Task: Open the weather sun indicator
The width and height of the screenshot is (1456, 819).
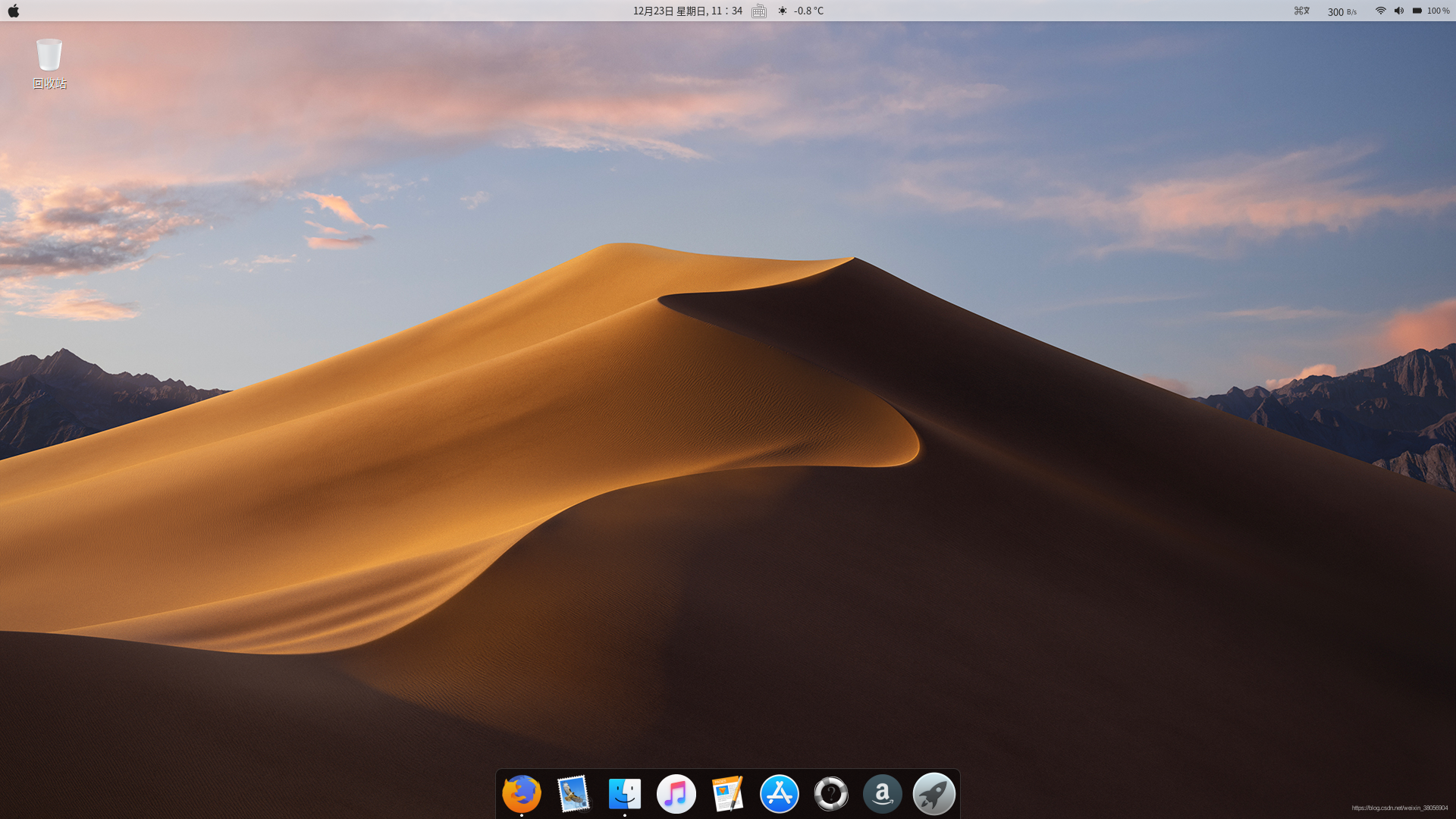Action: (x=783, y=11)
